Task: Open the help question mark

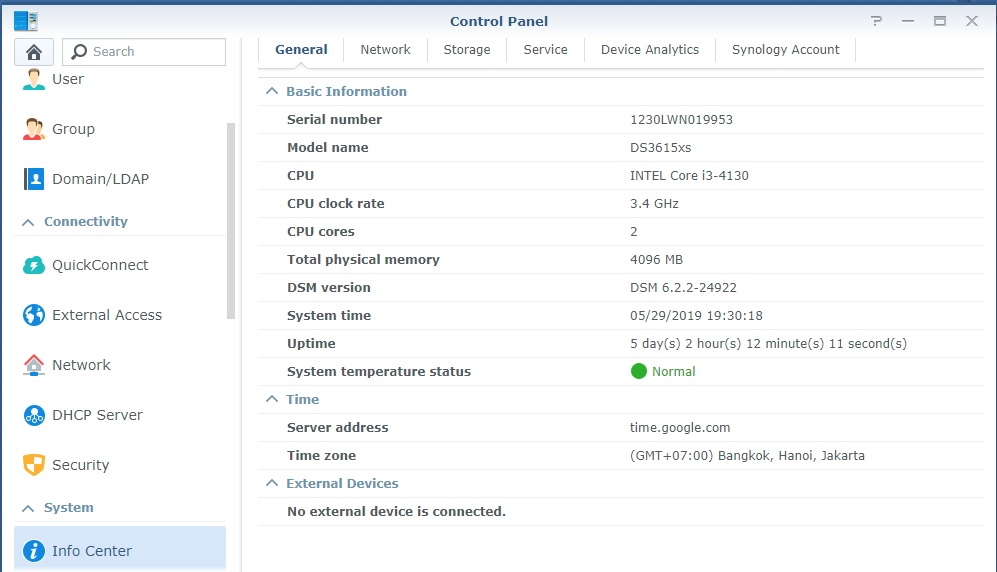Action: click(876, 21)
